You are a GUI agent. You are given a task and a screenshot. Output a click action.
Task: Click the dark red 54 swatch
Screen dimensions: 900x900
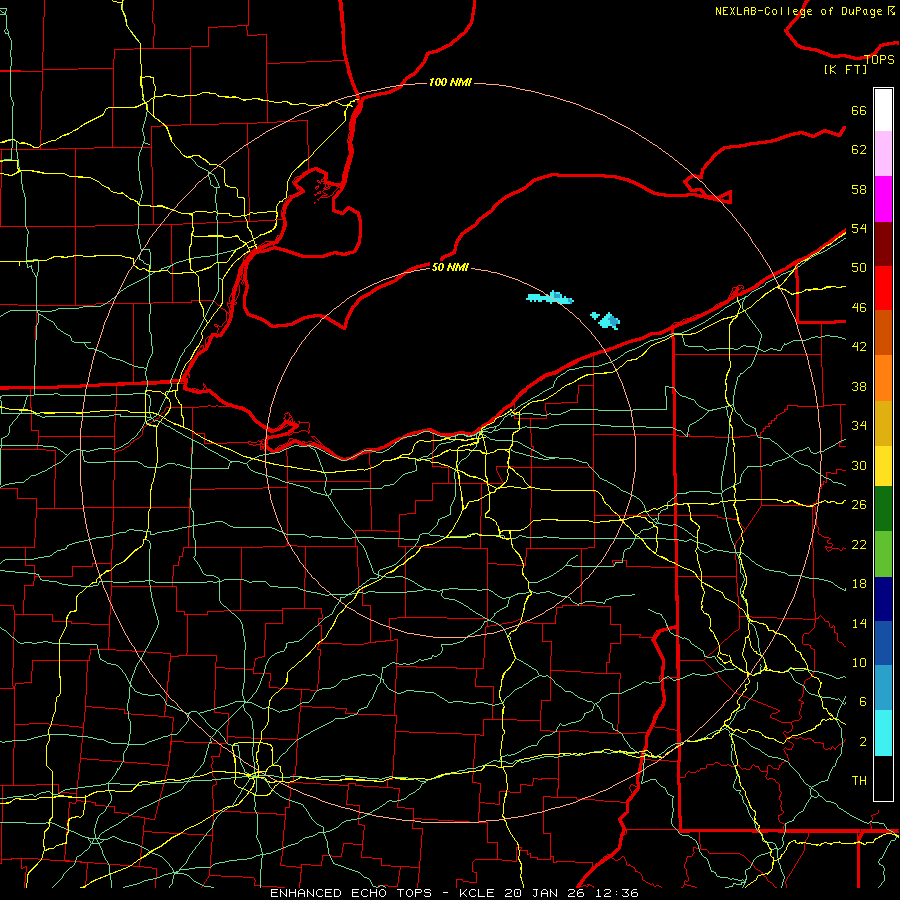(883, 243)
